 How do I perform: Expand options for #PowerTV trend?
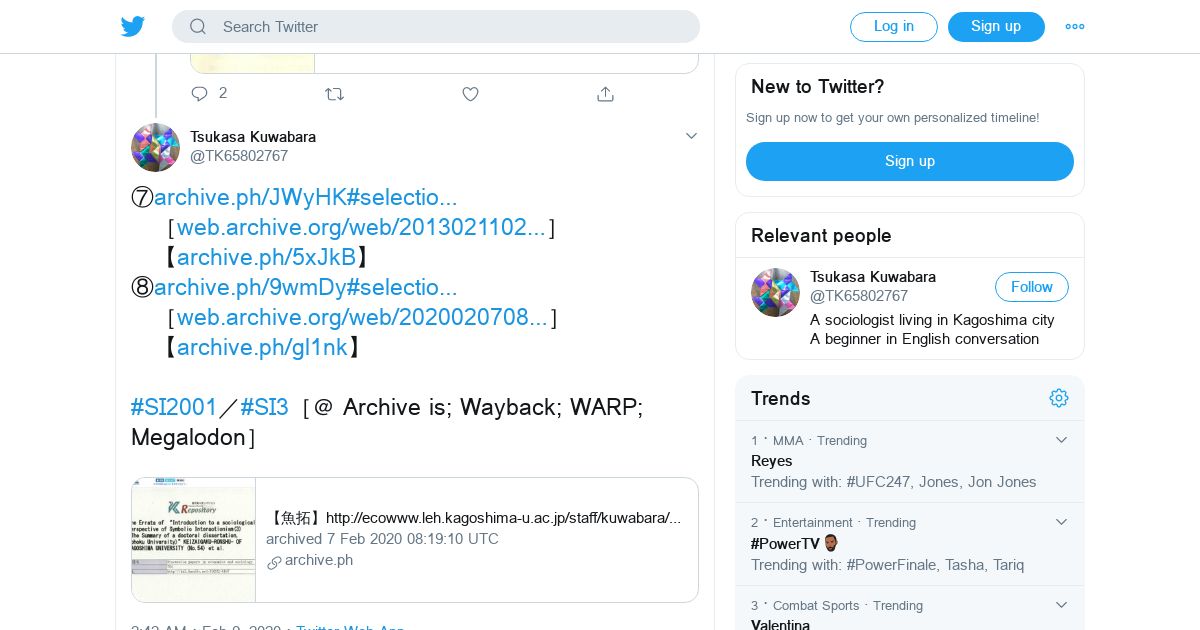(x=1062, y=522)
